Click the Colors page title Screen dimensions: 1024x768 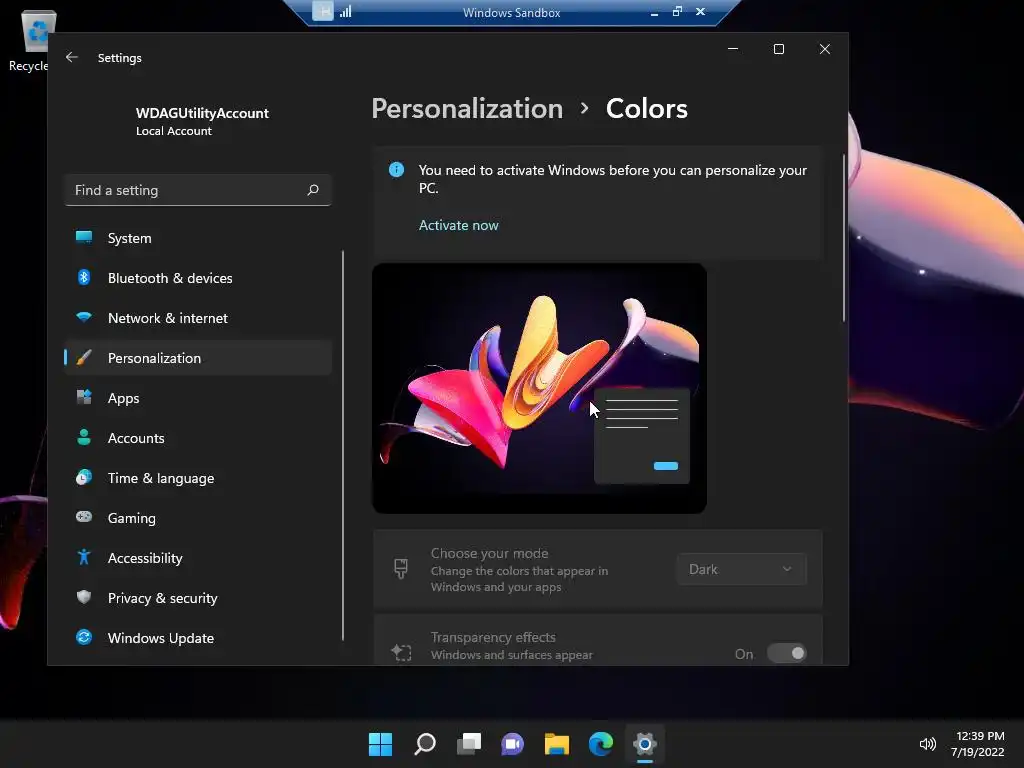pos(647,108)
